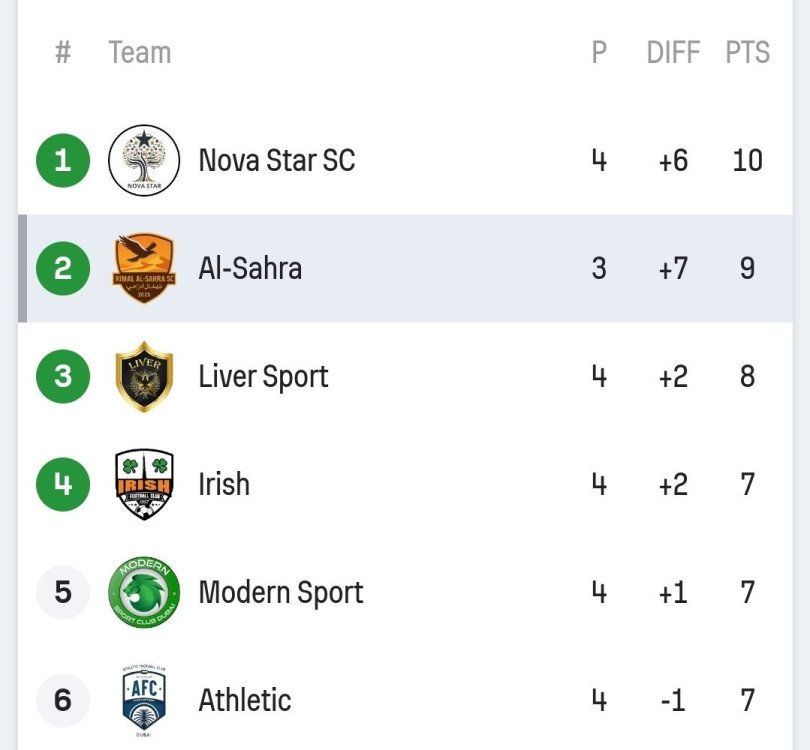Open the Nova Star SC team name

click(x=276, y=160)
